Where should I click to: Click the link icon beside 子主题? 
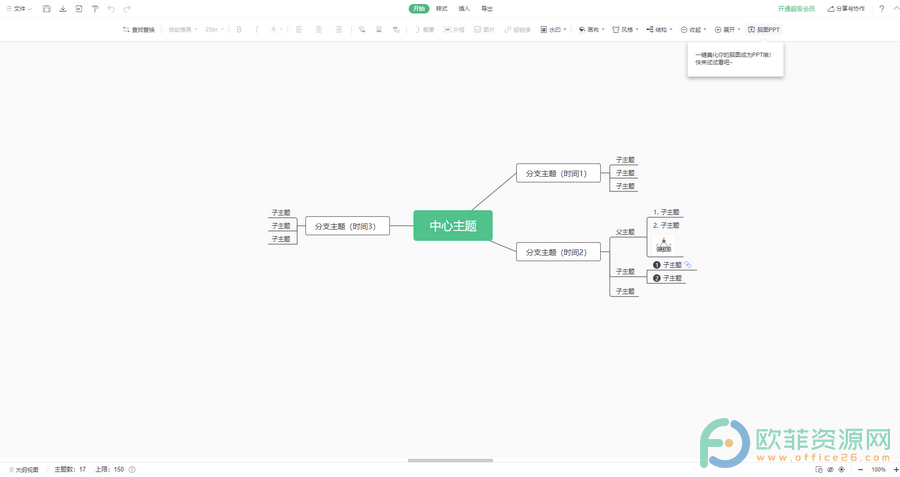(x=688, y=265)
